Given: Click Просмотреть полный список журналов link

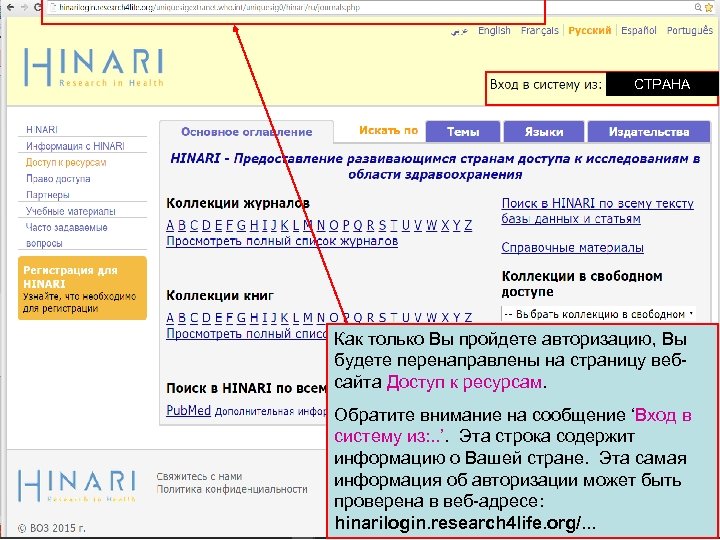Looking at the screenshot, I should click(x=282, y=241).
